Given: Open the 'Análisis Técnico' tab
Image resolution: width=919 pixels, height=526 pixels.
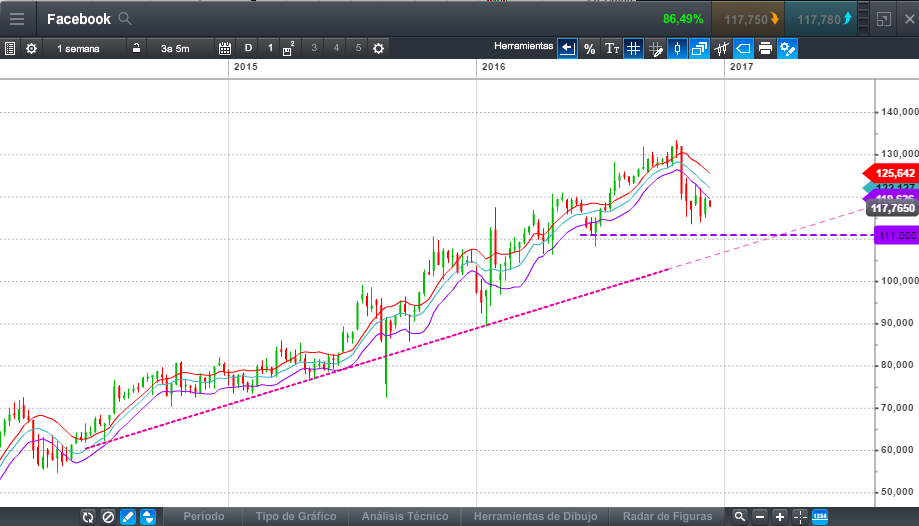Looking at the screenshot, I should coord(404,516).
